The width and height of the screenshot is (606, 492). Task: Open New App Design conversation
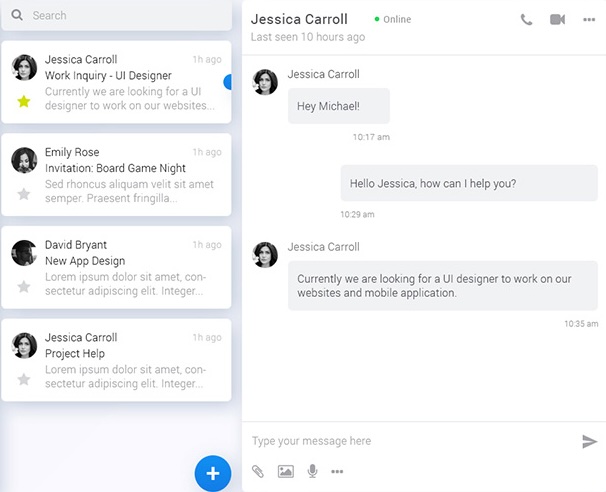point(116,267)
